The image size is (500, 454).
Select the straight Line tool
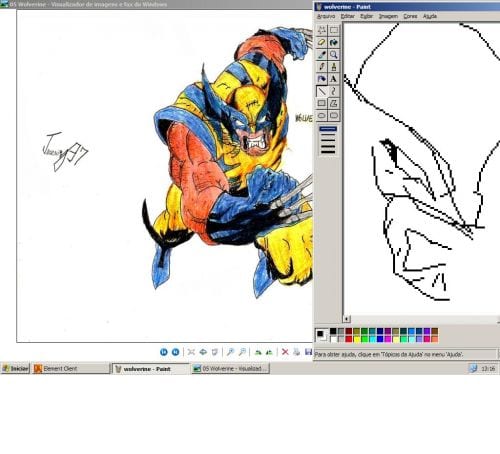(x=321, y=91)
